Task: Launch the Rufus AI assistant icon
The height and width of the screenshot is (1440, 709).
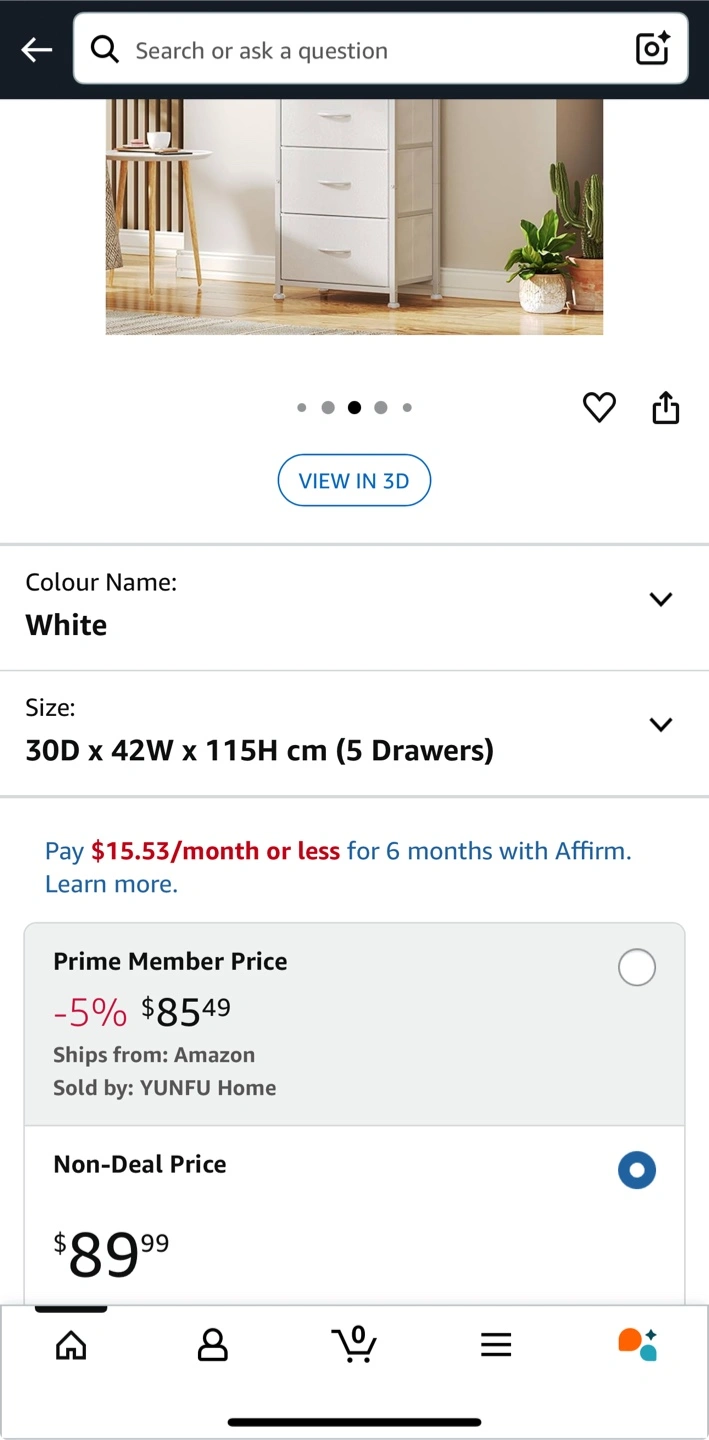Action: (x=638, y=1344)
